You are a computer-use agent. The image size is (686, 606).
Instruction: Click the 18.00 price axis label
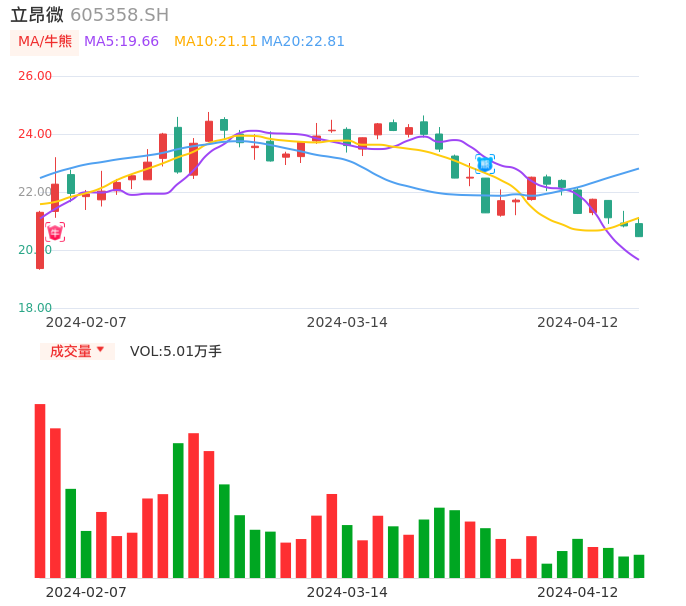[x=35, y=308]
